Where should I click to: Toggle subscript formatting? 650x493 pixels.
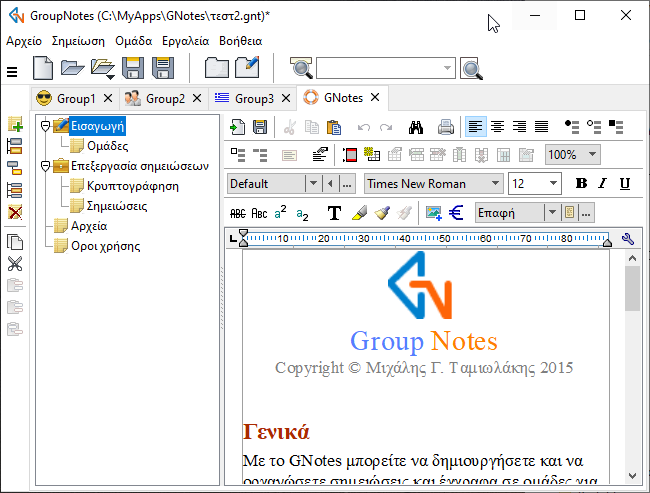pos(302,214)
